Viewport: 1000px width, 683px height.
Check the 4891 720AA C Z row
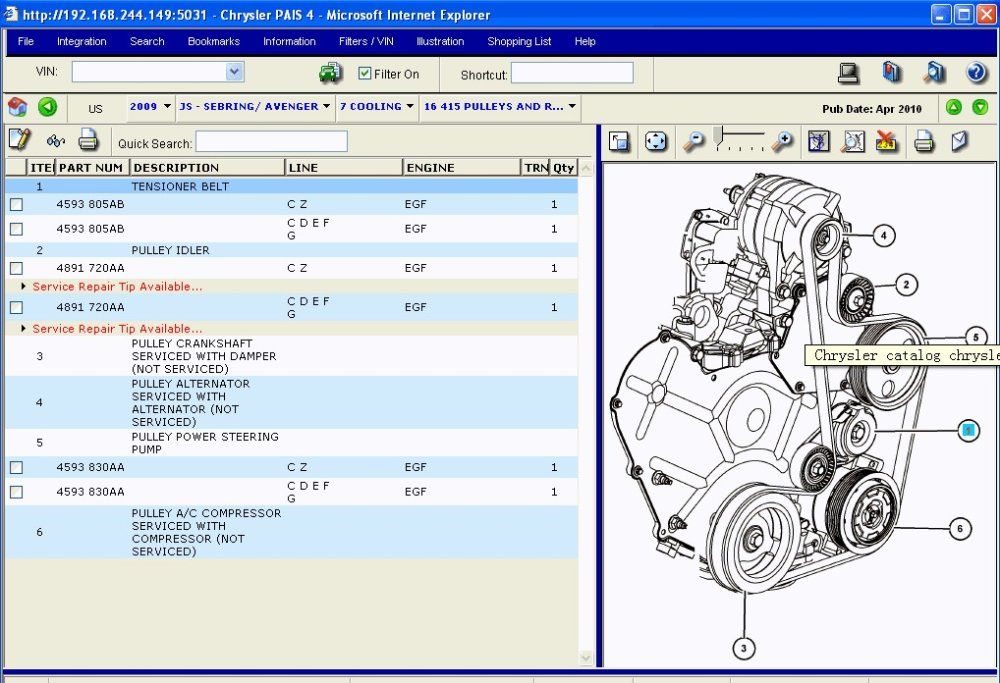pyautogui.click(x=17, y=268)
